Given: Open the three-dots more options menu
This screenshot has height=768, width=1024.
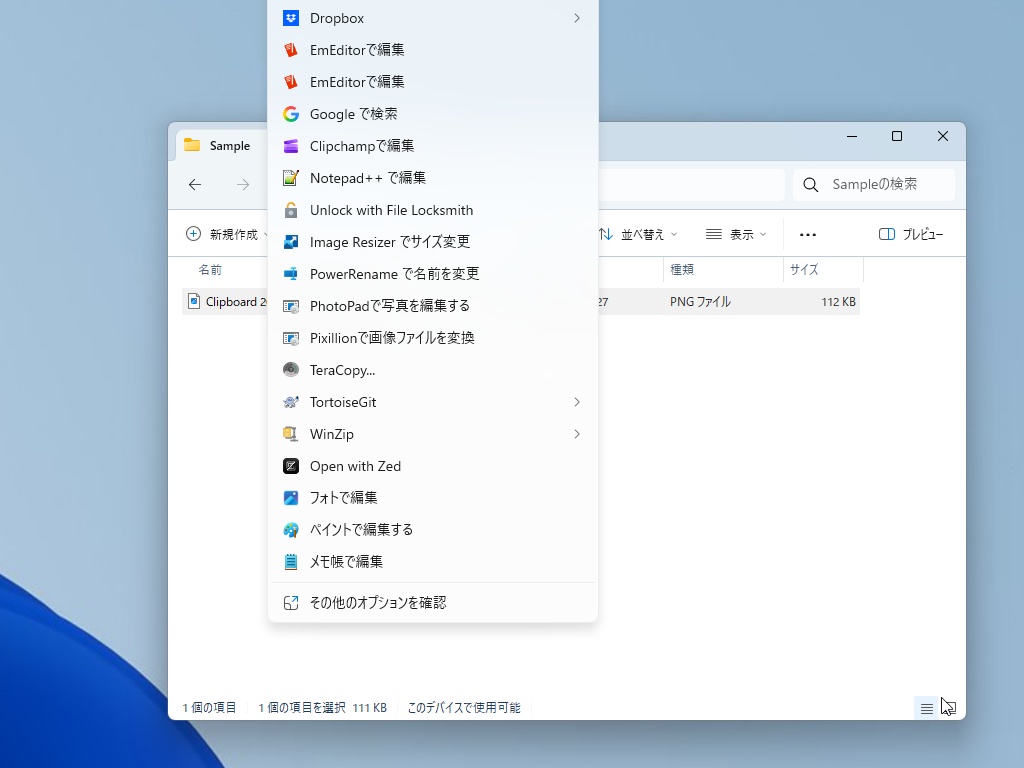Looking at the screenshot, I should click(808, 234).
